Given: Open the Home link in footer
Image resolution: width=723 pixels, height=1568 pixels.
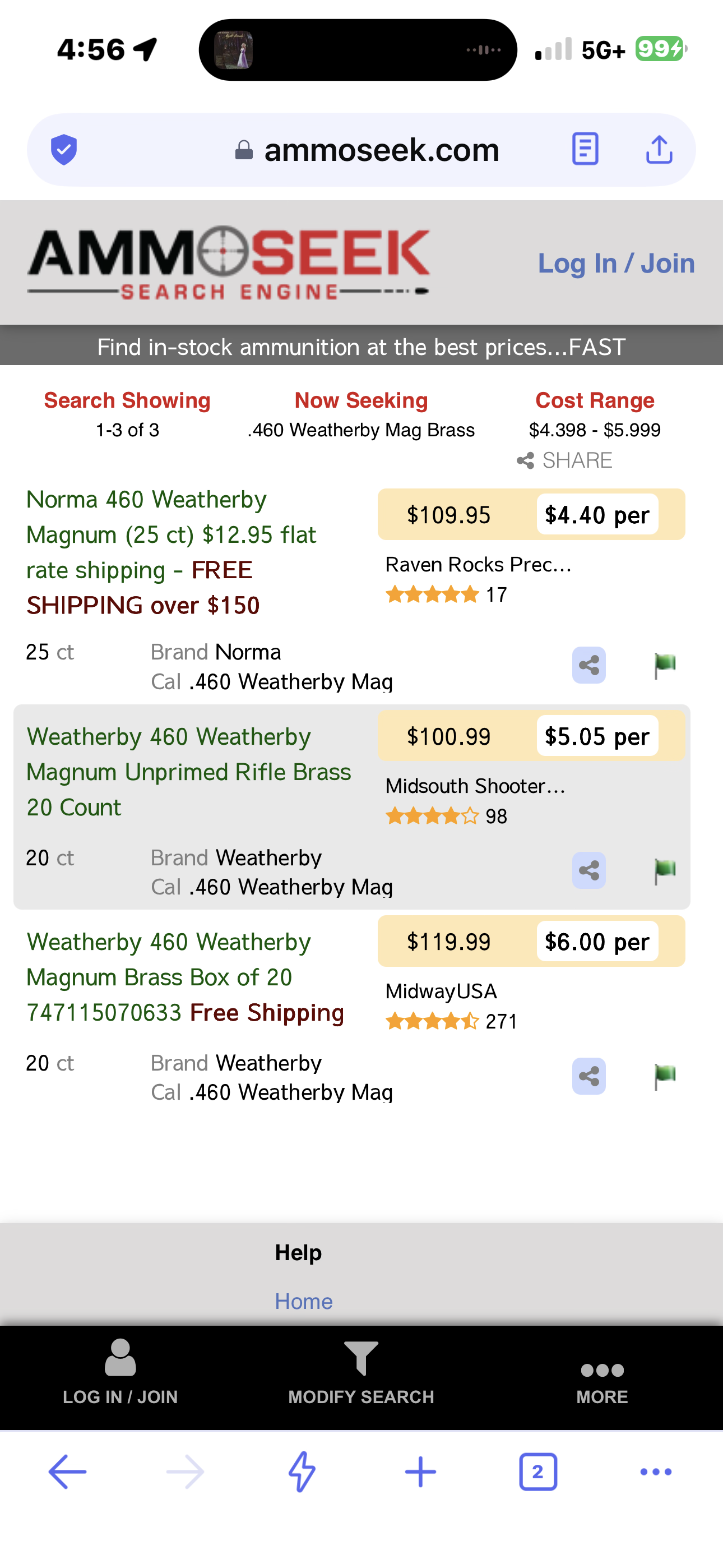Looking at the screenshot, I should (304, 1302).
